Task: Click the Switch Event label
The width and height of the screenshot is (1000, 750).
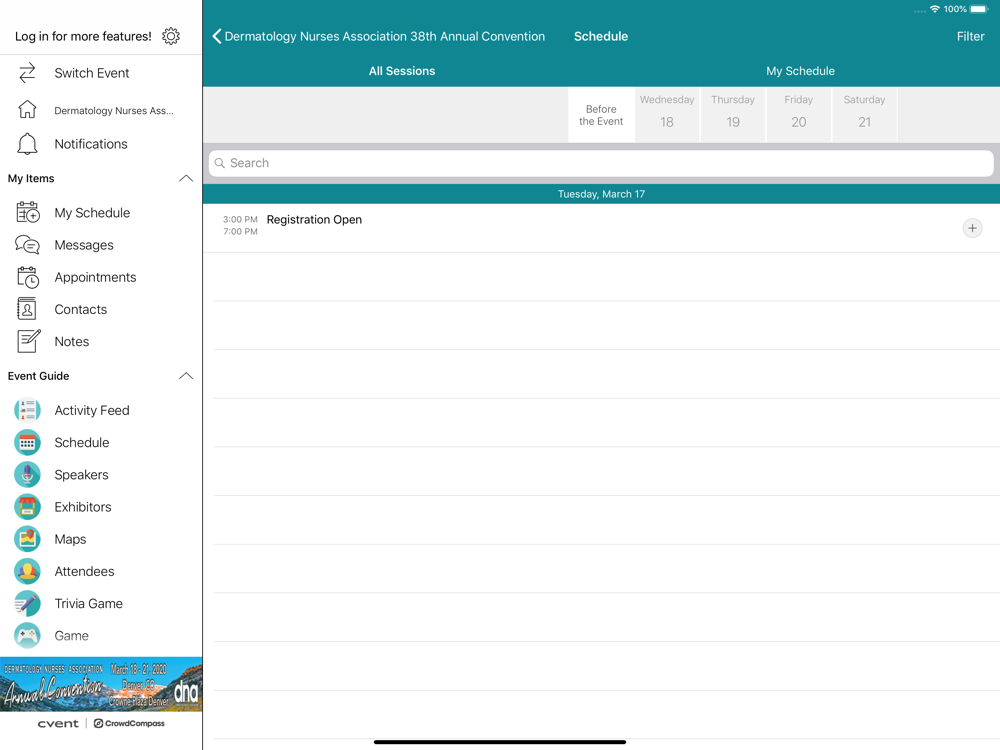Action: [92, 73]
